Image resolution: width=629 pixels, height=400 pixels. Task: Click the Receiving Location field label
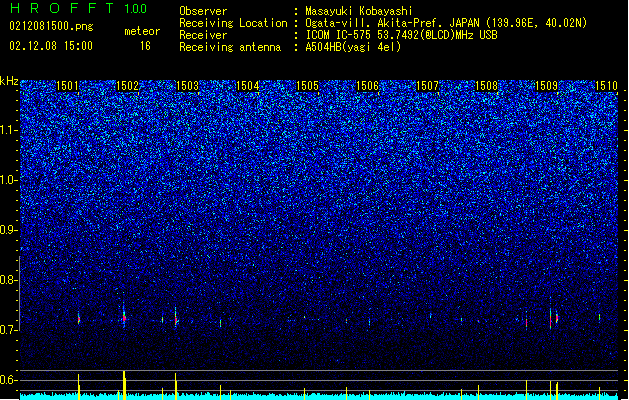pos(233,23)
